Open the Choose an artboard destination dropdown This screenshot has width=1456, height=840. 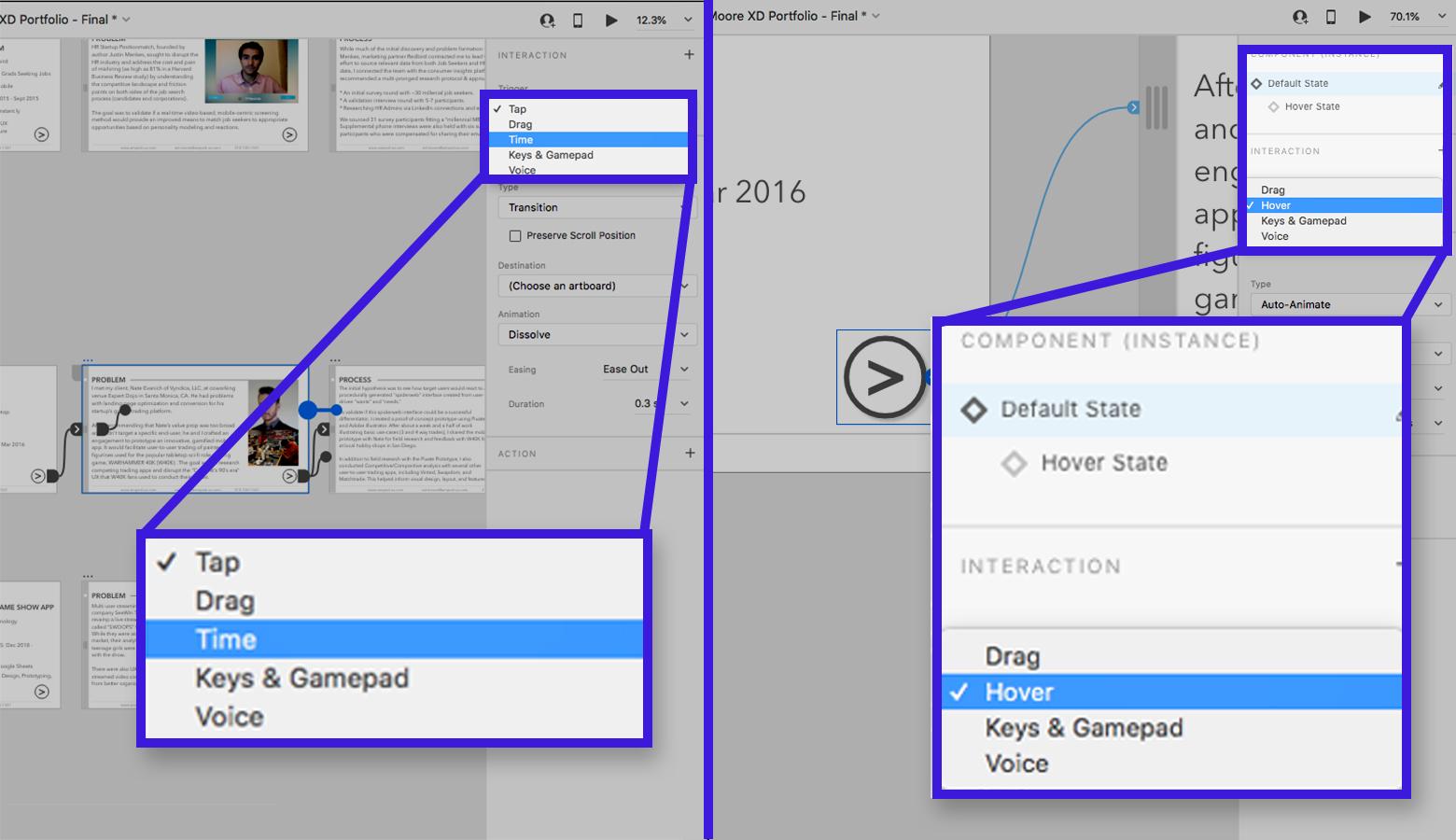click(x=596, y=286)
